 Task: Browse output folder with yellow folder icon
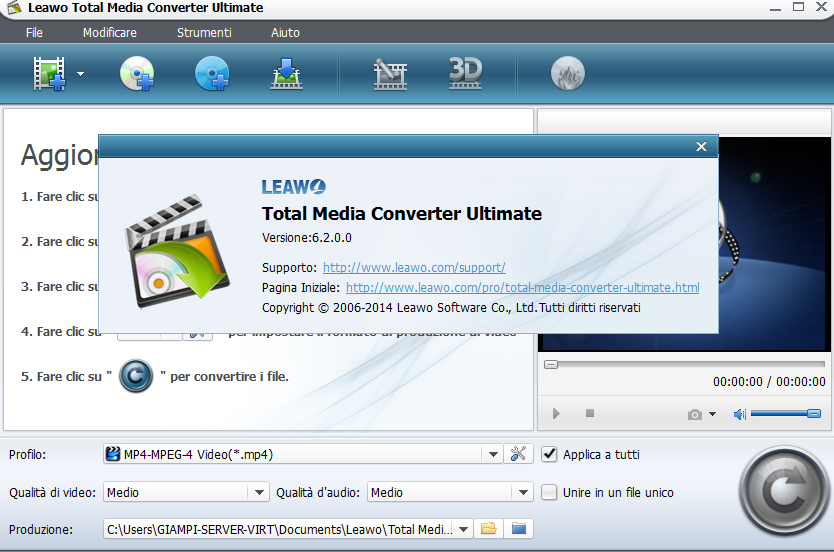[488, 529]
